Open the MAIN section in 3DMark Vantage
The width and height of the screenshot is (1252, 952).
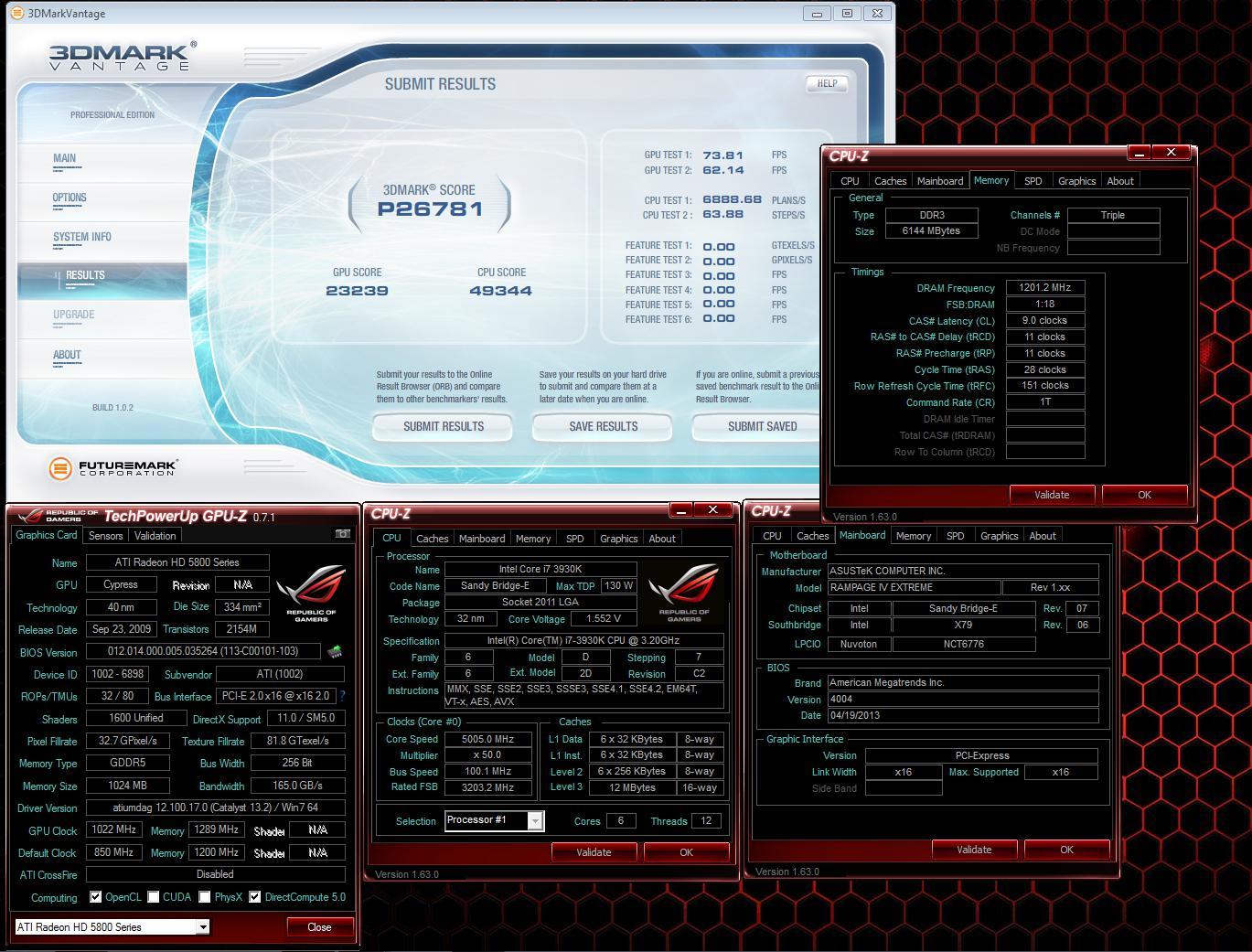[64, 158]
